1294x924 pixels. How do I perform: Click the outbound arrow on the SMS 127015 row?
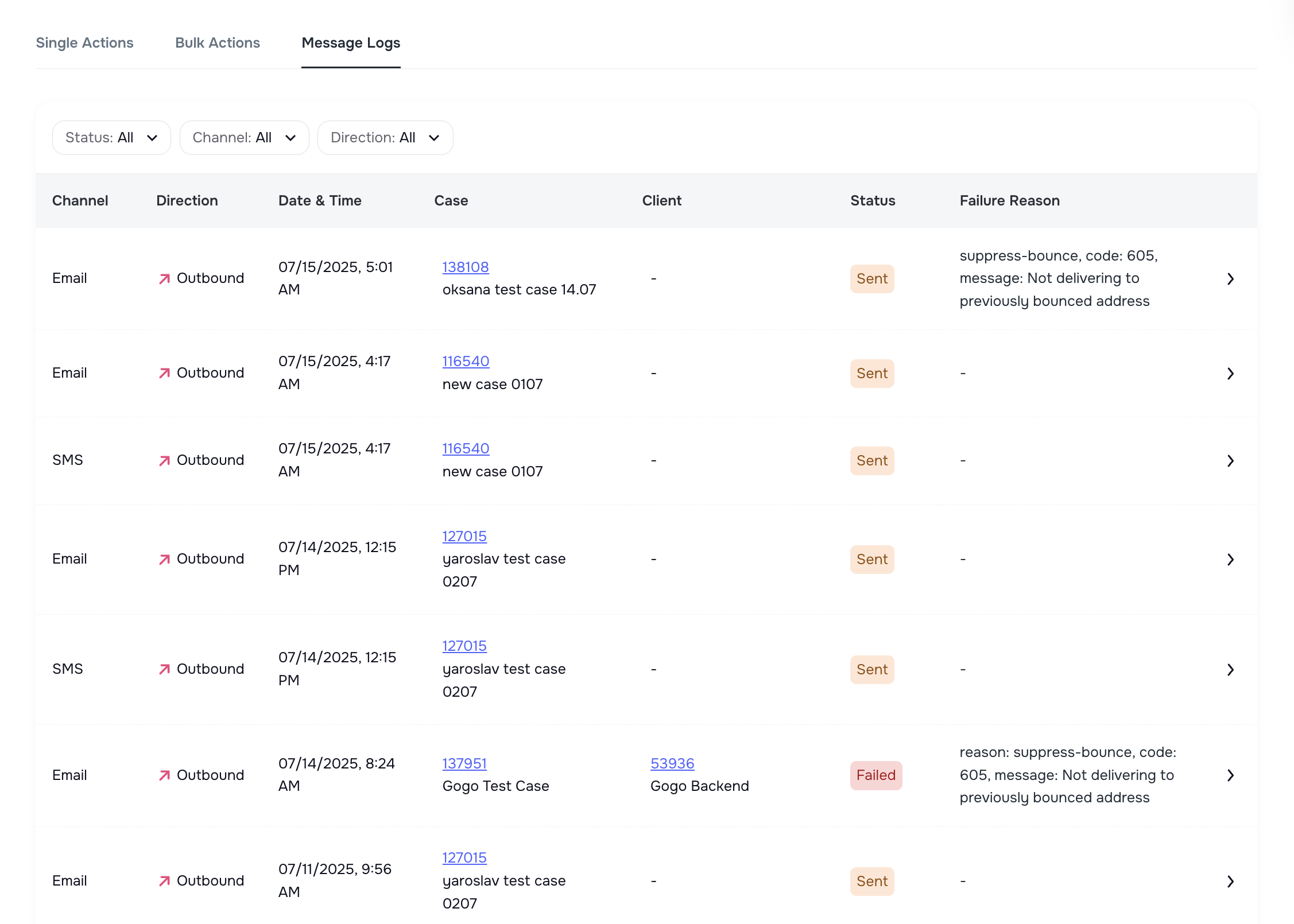coord(165,669)
